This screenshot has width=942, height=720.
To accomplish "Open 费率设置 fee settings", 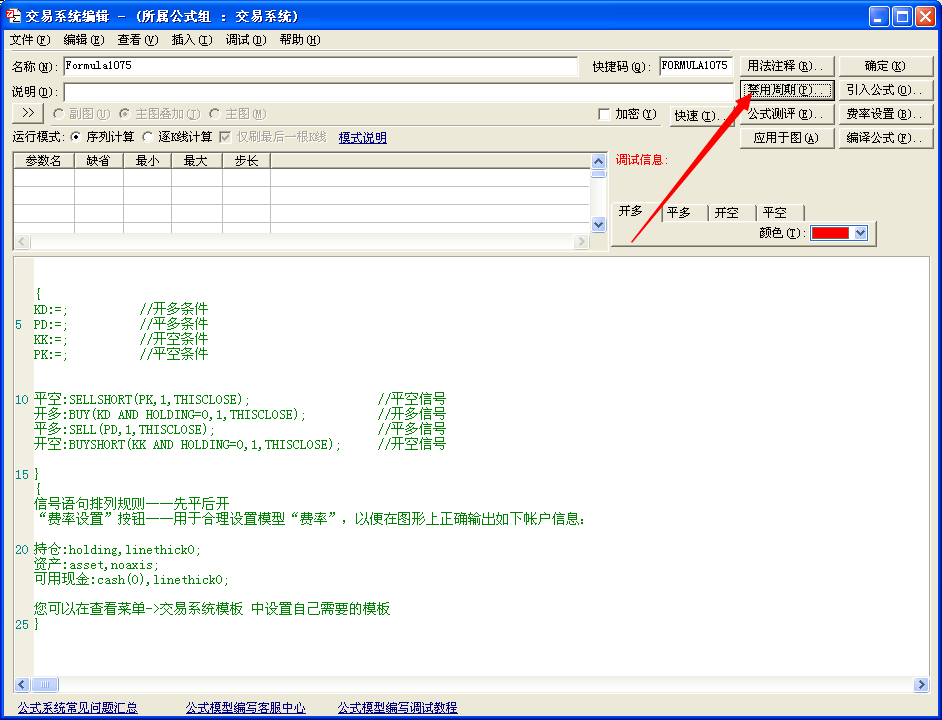I will pos(886,114).
